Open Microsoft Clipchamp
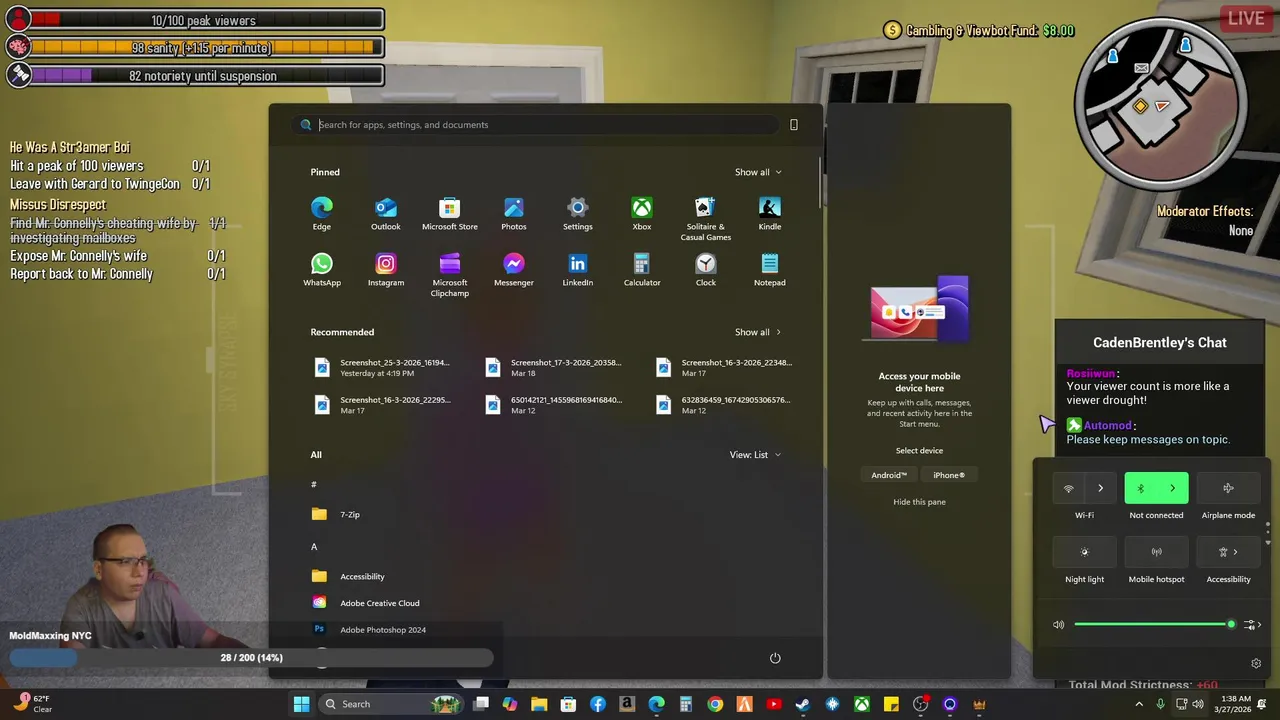Viewport: 1280px width, 720px height. 449,275
